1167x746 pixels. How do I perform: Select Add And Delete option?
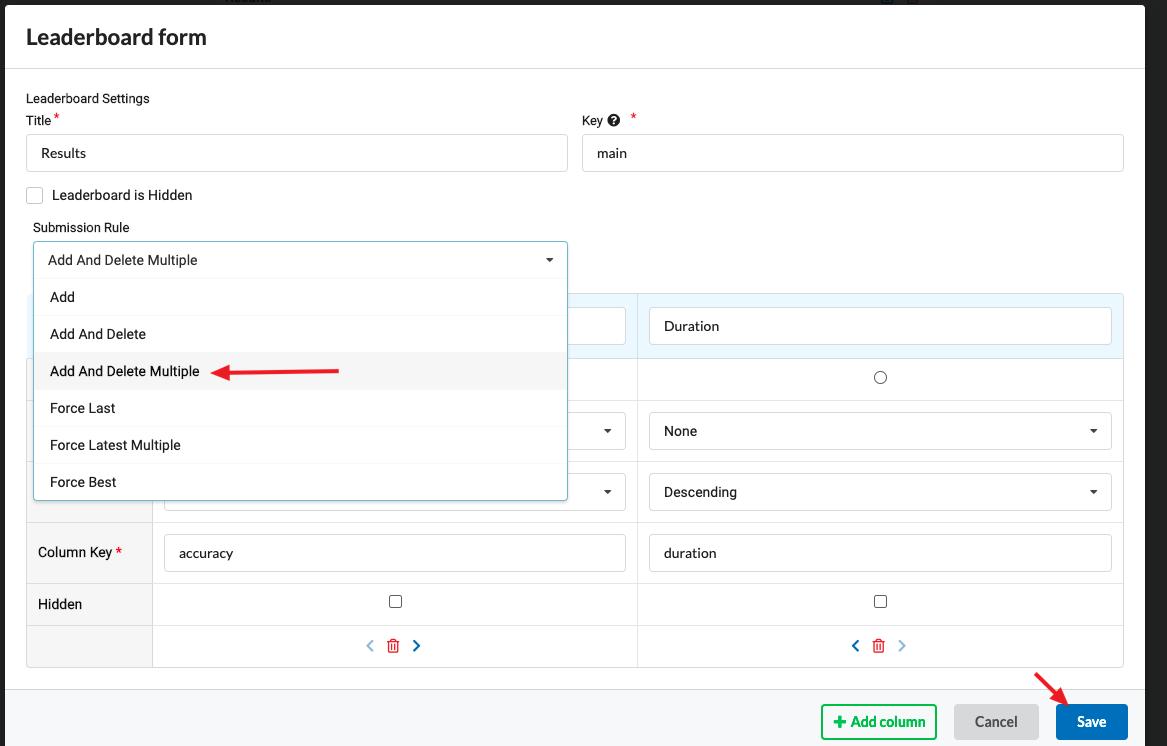(x=98, y=334)
